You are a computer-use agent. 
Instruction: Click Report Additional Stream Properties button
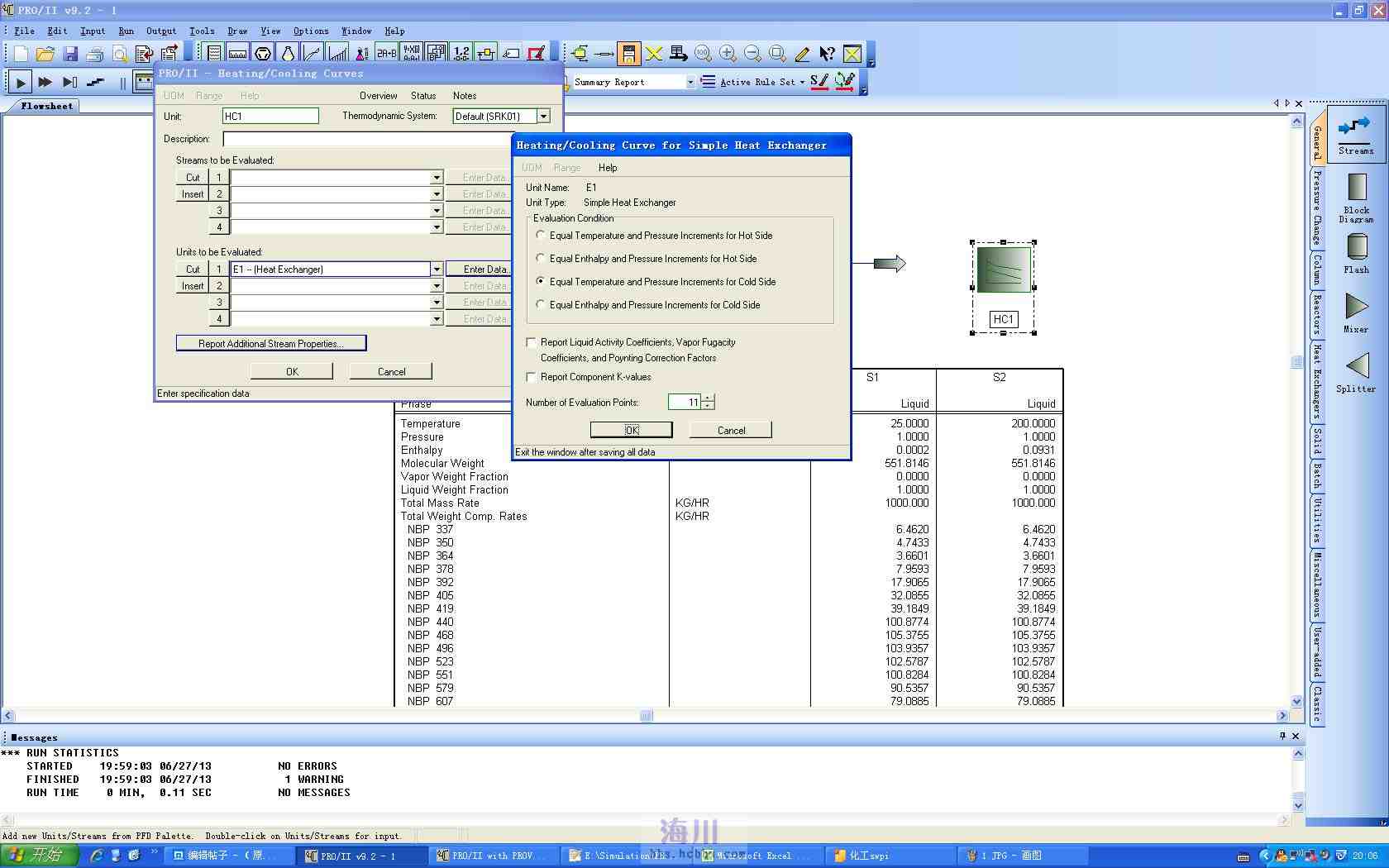pos(271,343)
